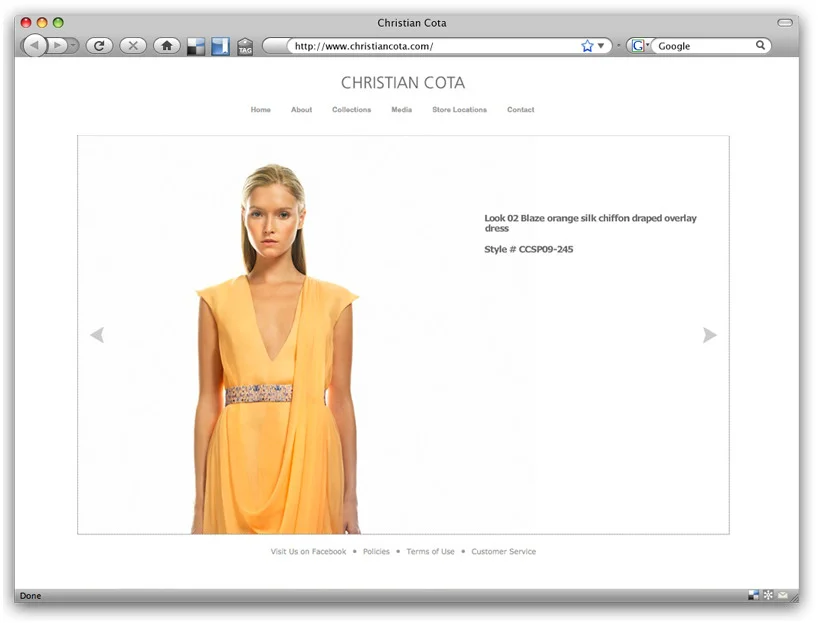820x623 pixels.
Task: Click the window resize grip corner
Action: pyautogui.click(x=794, y=597)
